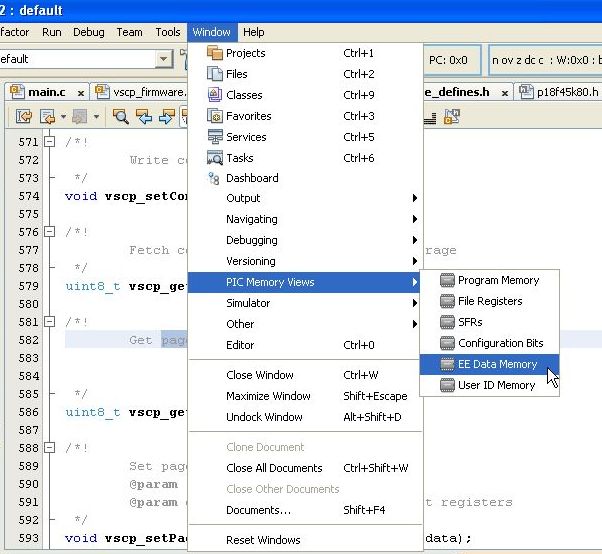Screen dimensions: 602x554
Task: Open Configuration Bits memory view
Action: pyautogui.click(x=498, y=343)
